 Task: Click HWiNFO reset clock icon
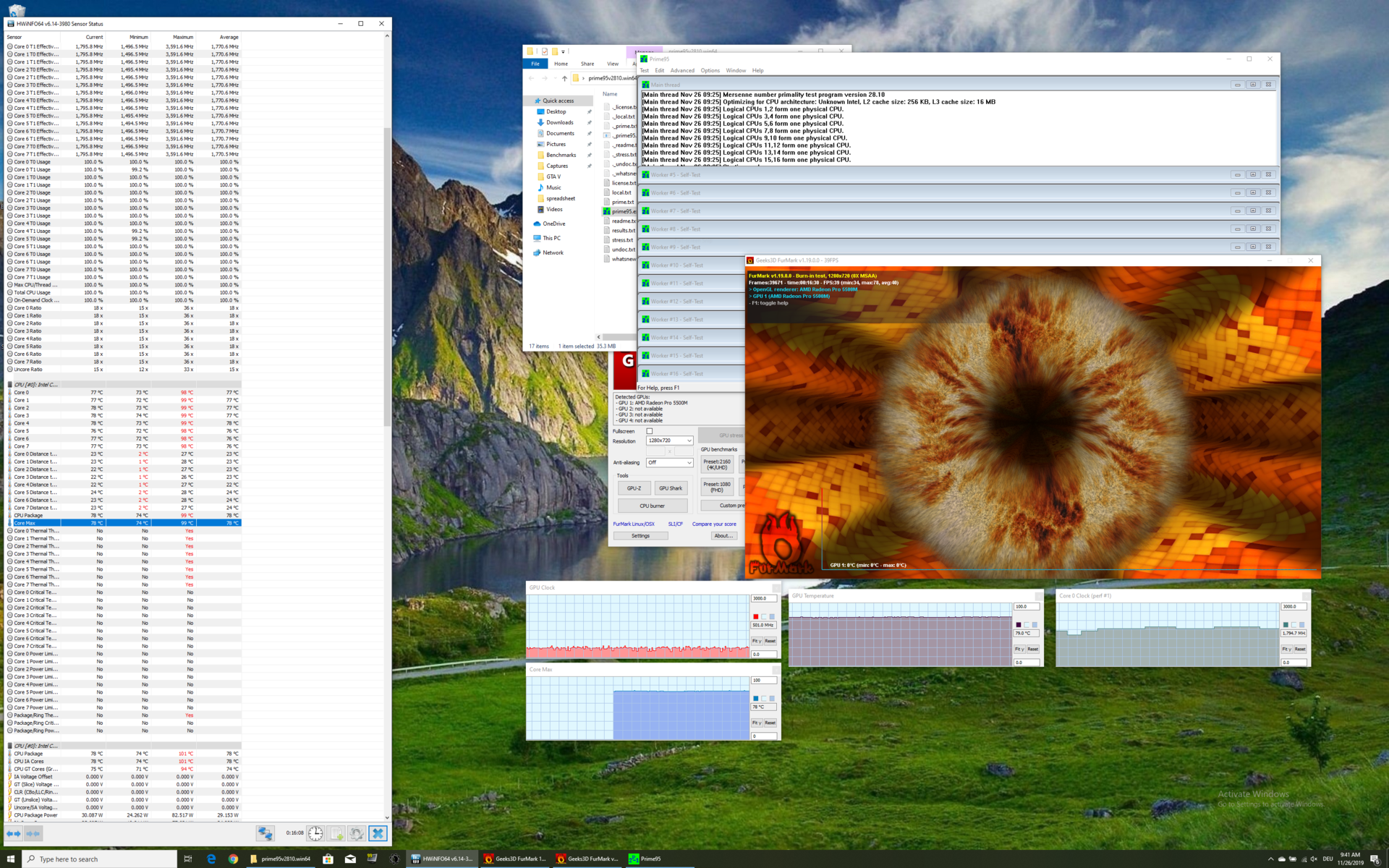[x=315, y=833]
